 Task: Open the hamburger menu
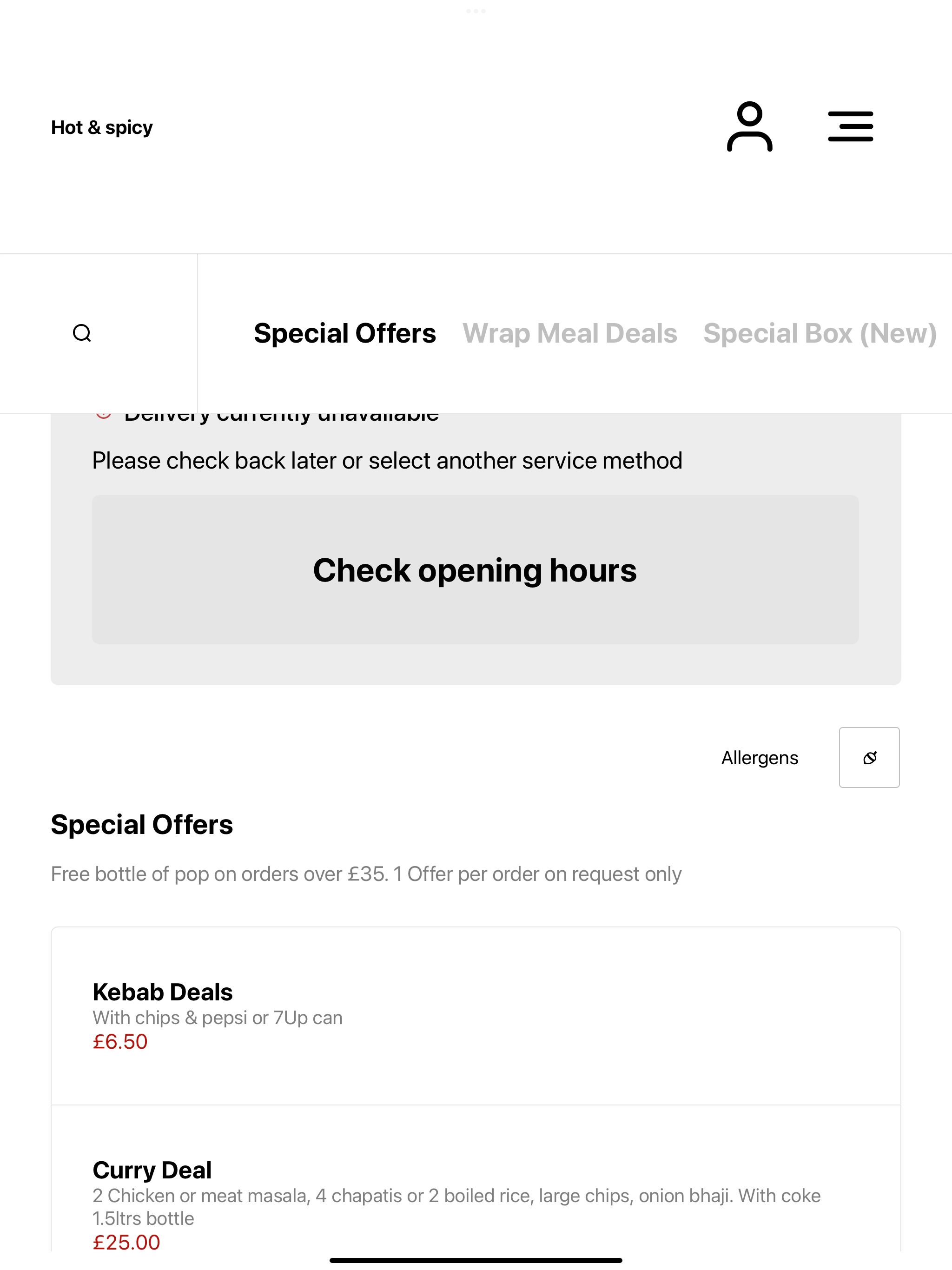coord(850,126)
